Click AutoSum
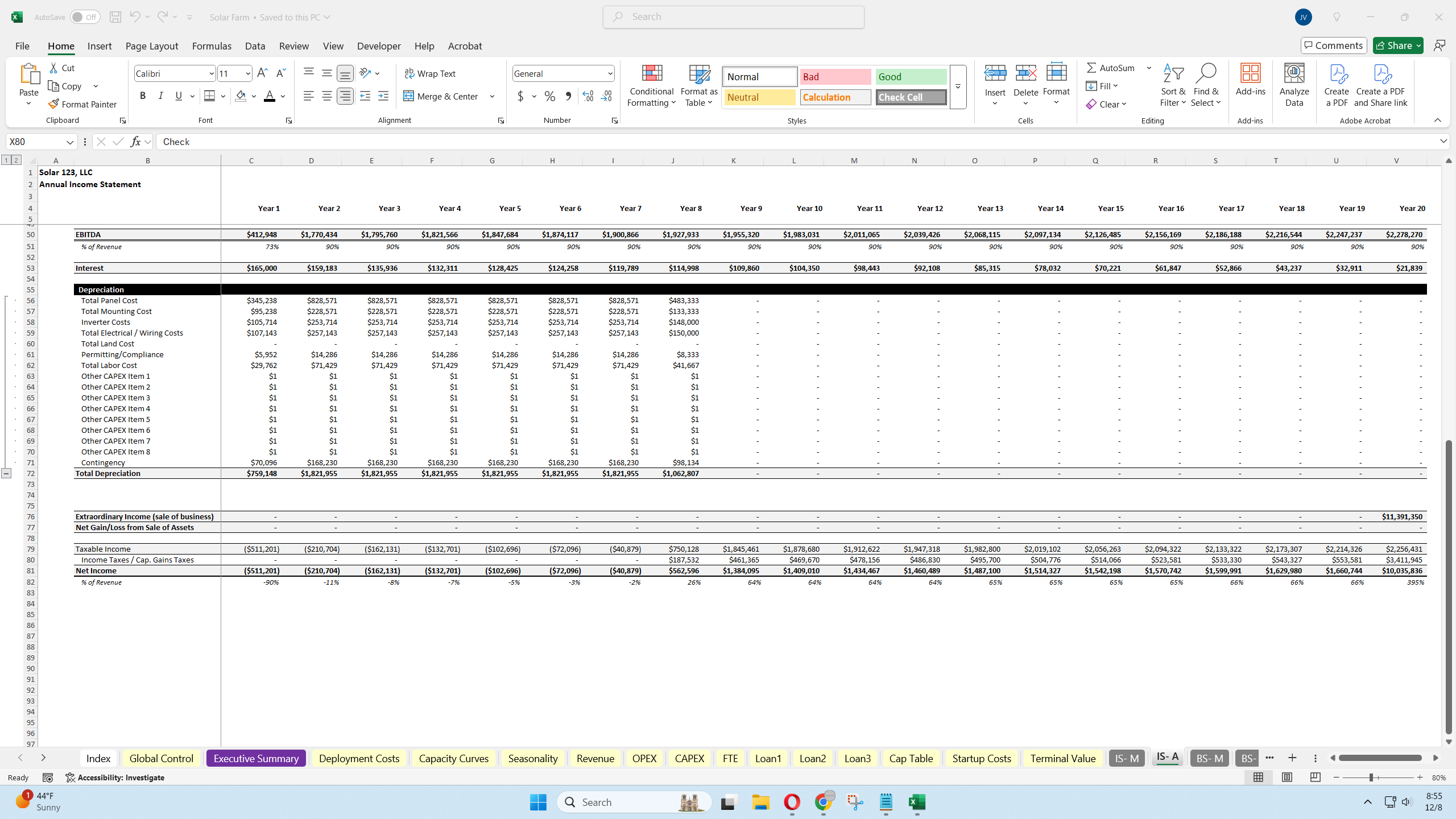 point(1111,68)
